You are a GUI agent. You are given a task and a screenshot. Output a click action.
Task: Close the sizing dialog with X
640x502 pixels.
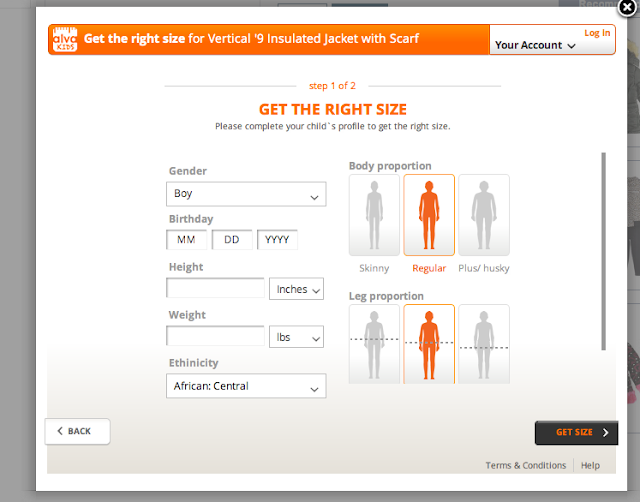[628, 8]
